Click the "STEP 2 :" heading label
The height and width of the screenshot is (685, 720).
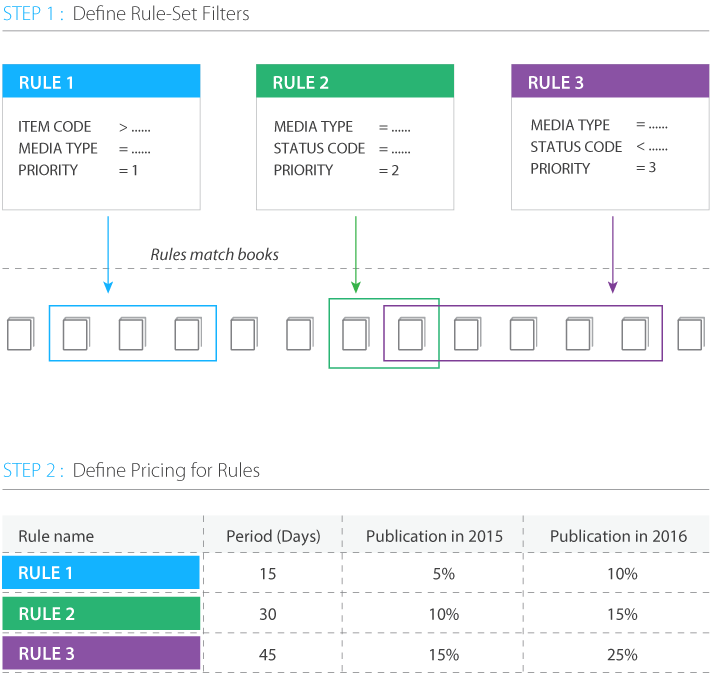pos(34,471)
